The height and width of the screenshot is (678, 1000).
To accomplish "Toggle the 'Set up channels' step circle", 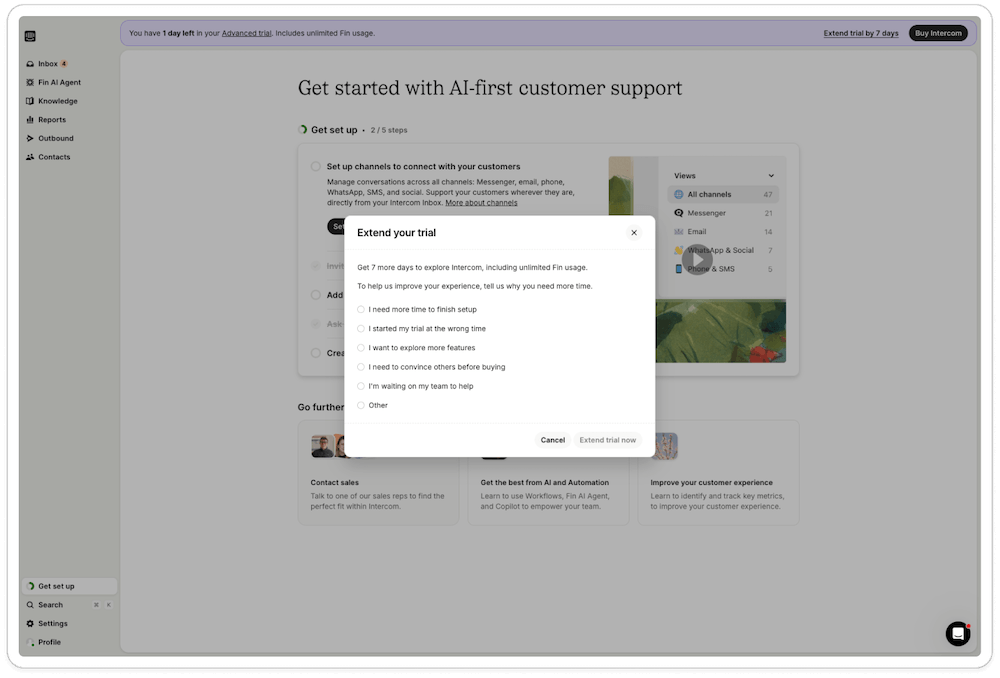I will [316, 166].
